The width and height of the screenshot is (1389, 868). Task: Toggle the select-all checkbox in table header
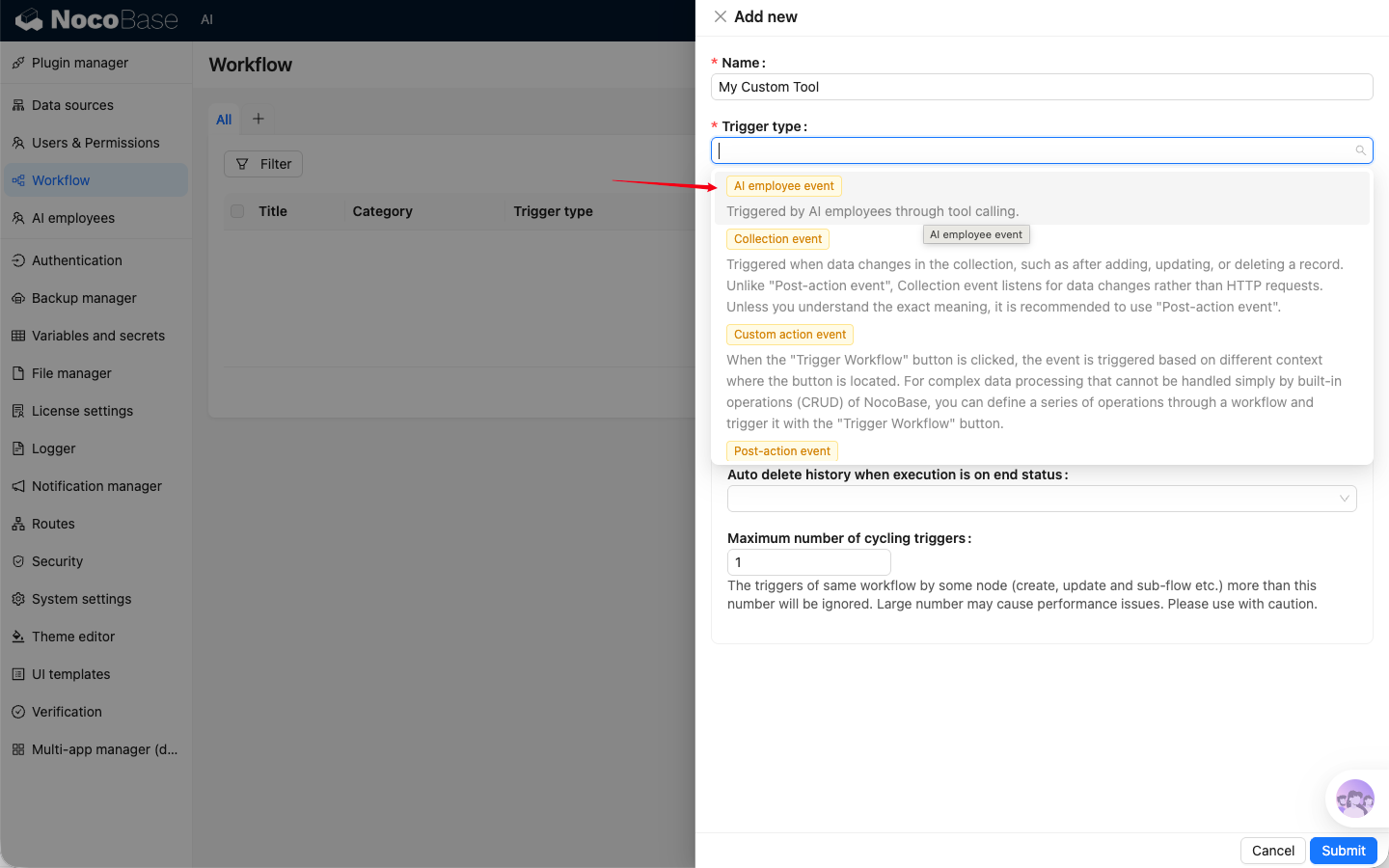[x=237, y=211]
